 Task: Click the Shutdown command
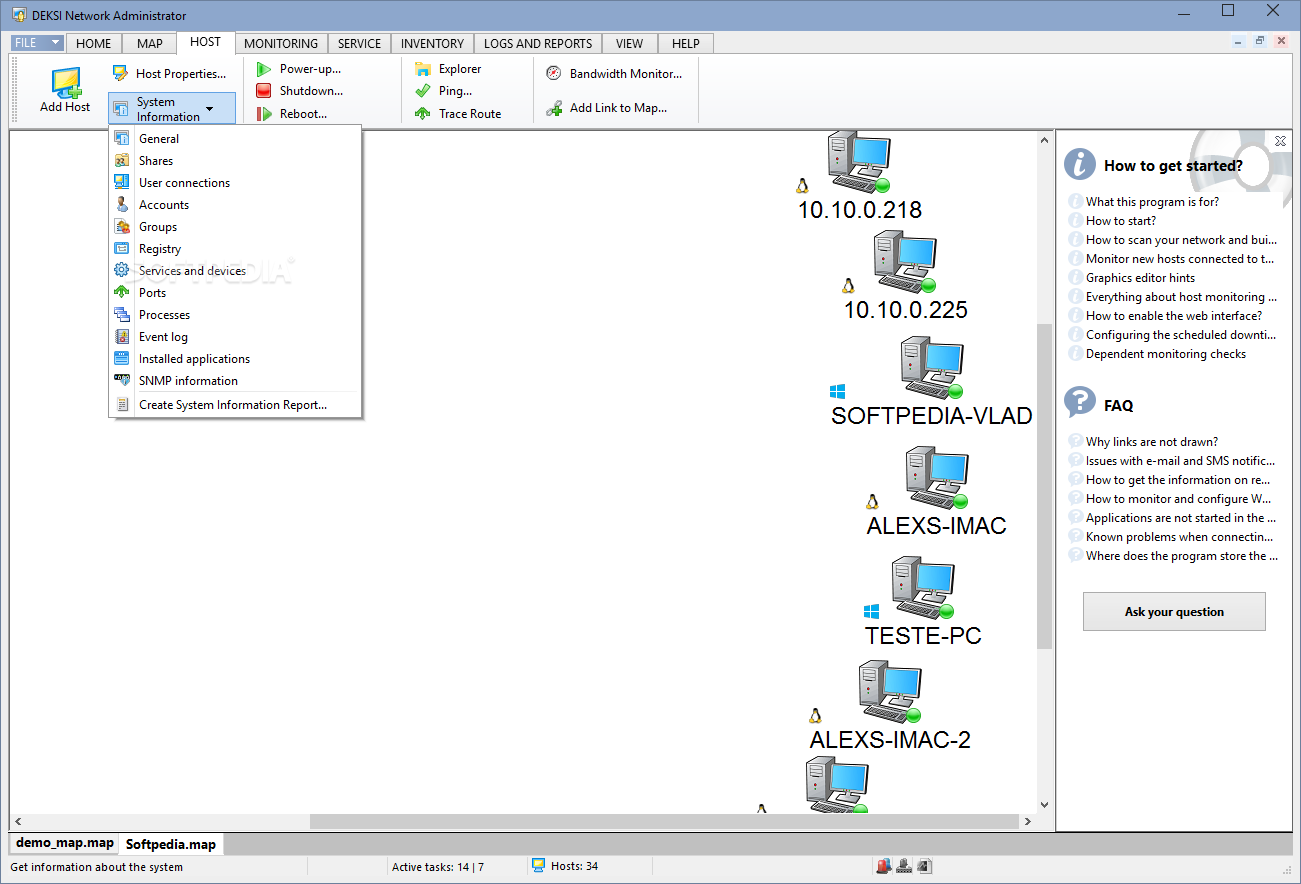(x=300, y=91)
